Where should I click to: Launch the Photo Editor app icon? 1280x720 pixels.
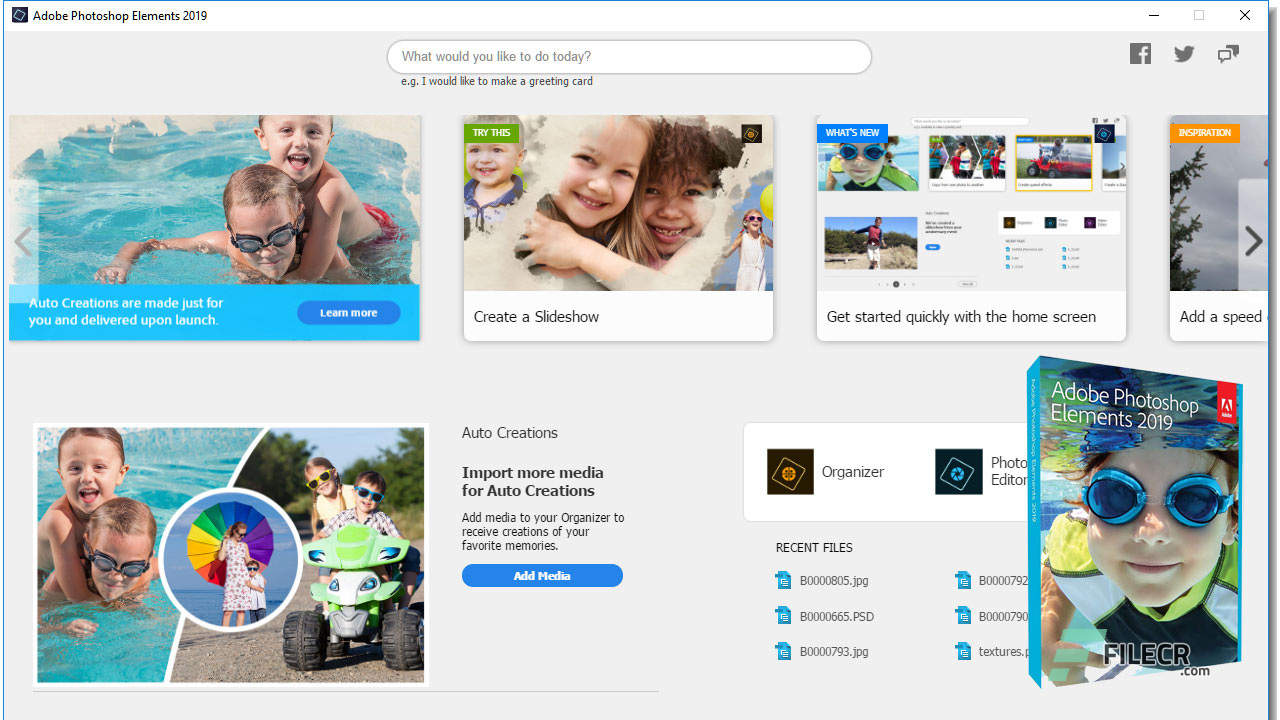pyautogui.click(x=958, y=472)
